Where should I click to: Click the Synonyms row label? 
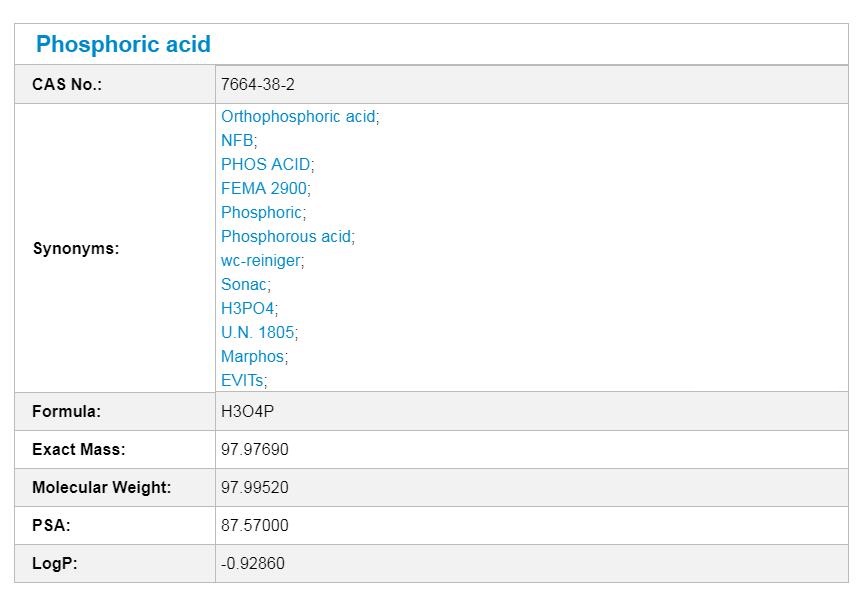(x=76, y=248)
